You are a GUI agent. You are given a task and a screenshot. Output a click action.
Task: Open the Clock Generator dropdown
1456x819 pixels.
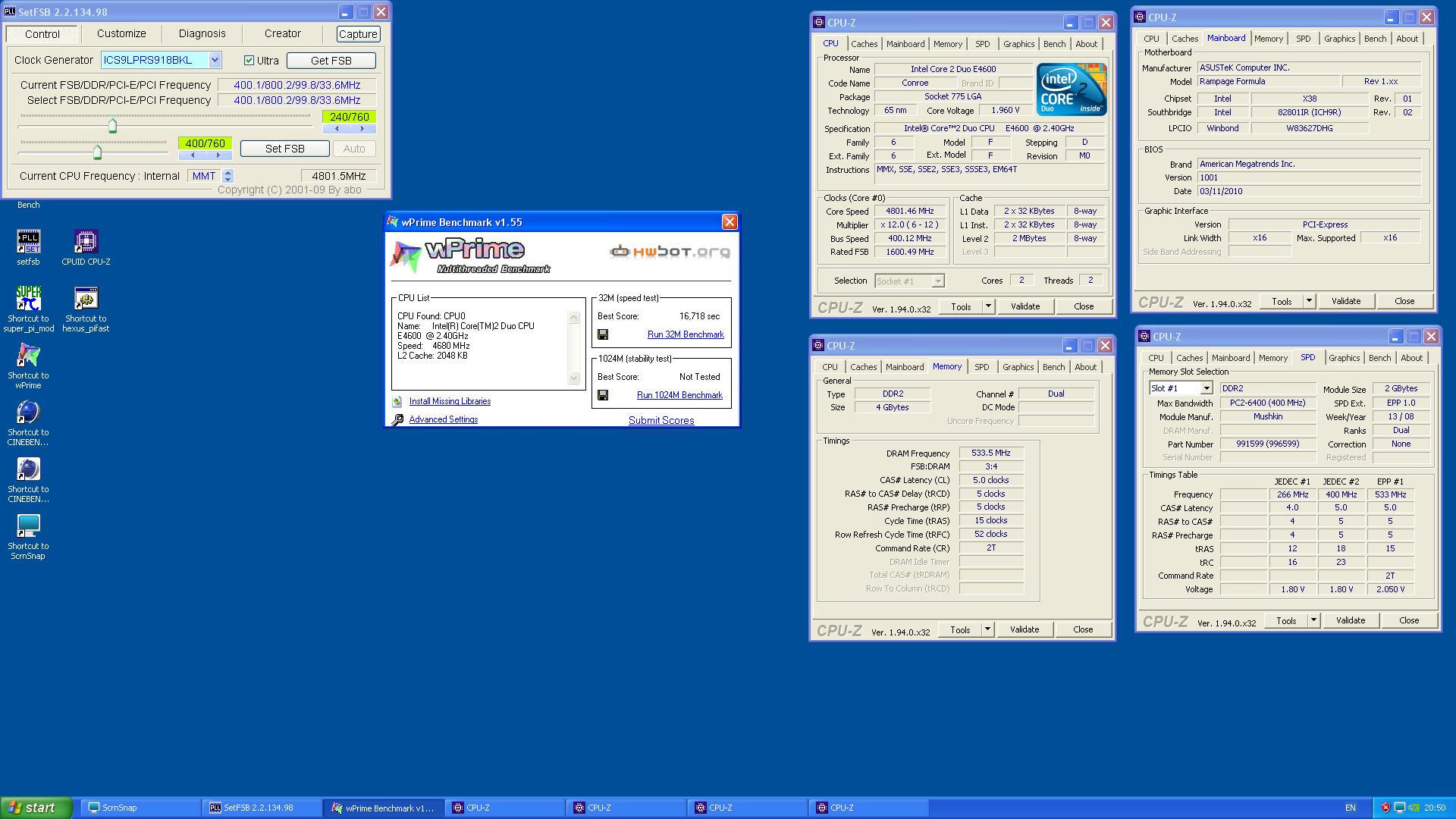215,60
